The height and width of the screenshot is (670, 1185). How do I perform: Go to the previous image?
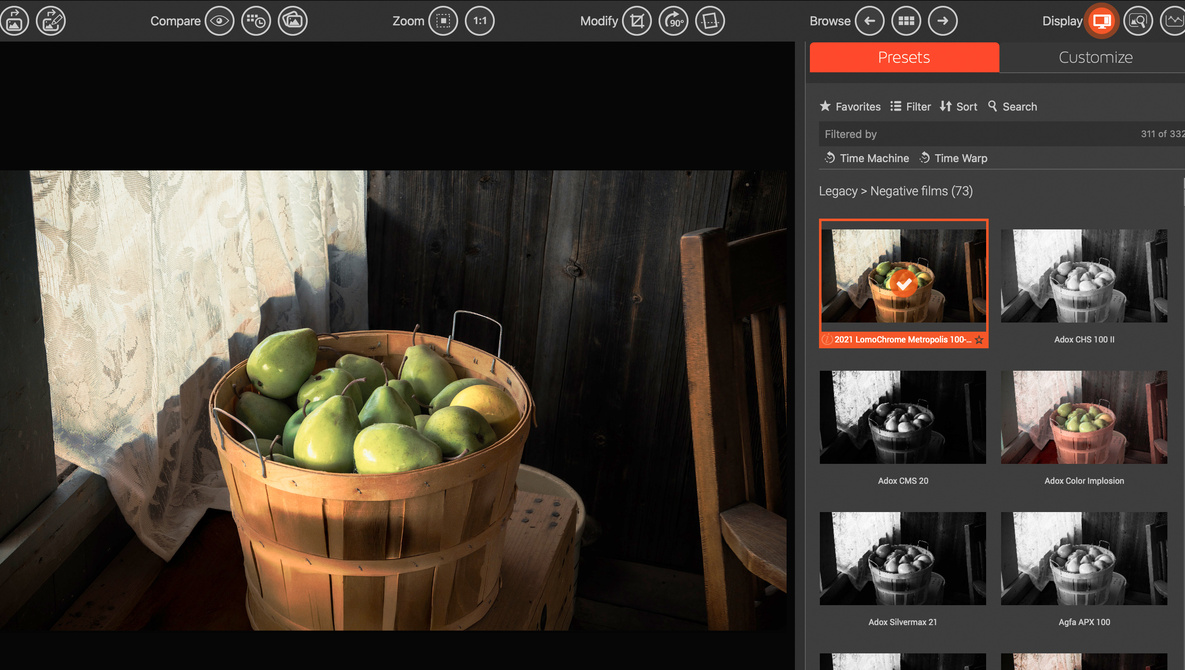(870, 21)
